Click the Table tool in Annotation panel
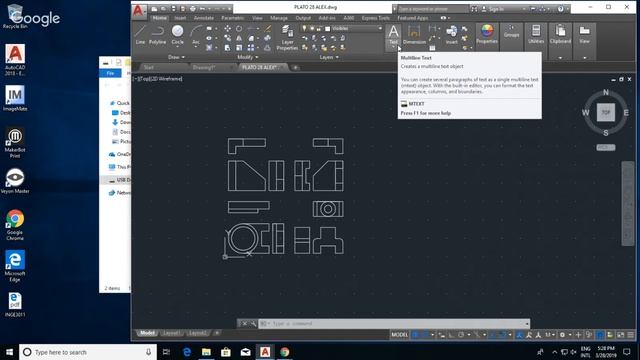This screenshot has width=640, height=360. 432,48
